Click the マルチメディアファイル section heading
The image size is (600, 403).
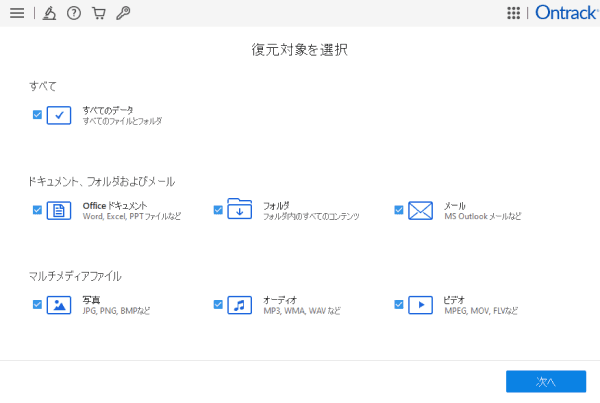(x=75, y=276)
